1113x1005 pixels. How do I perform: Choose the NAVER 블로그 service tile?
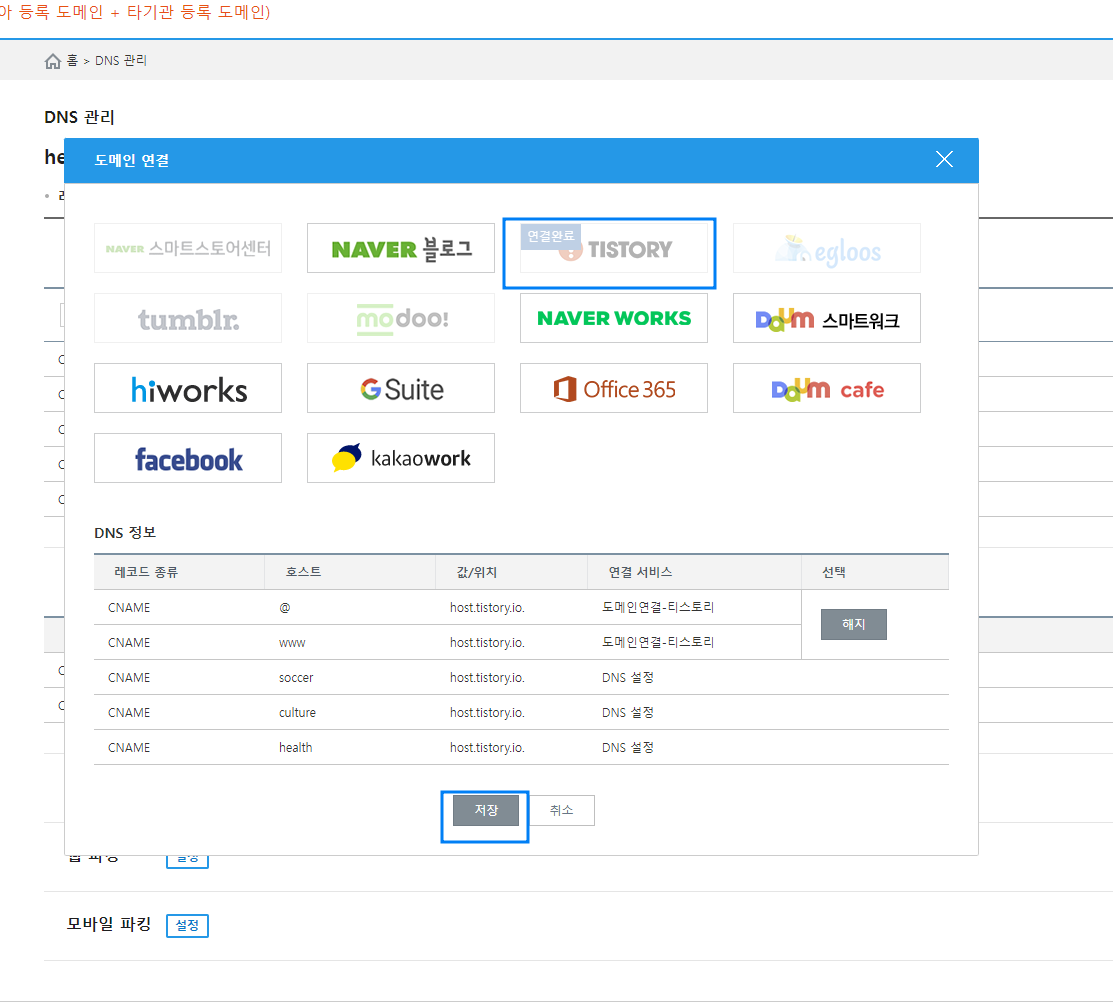tap(400, 248)
